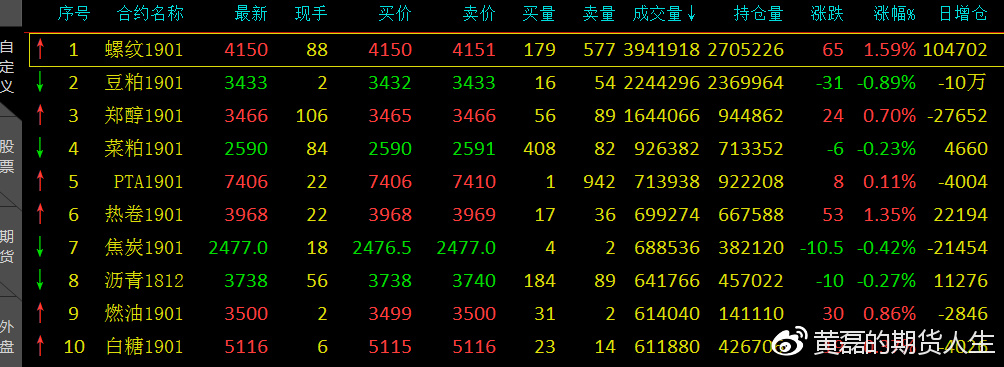Screen dimensions: 1004x367
Task: Select the 沥青1812 contract name
Action: (144, 281)
